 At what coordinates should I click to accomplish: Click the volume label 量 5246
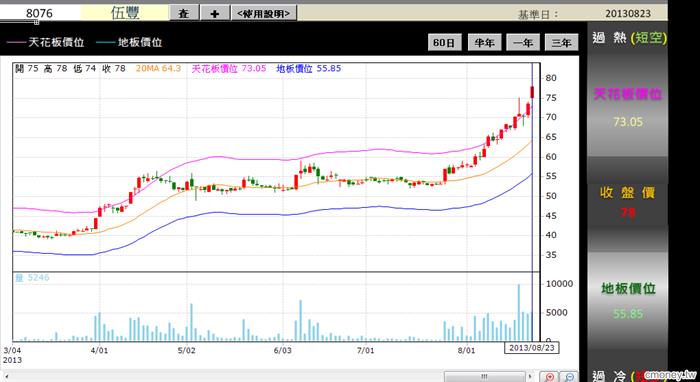tap(32, 278)
